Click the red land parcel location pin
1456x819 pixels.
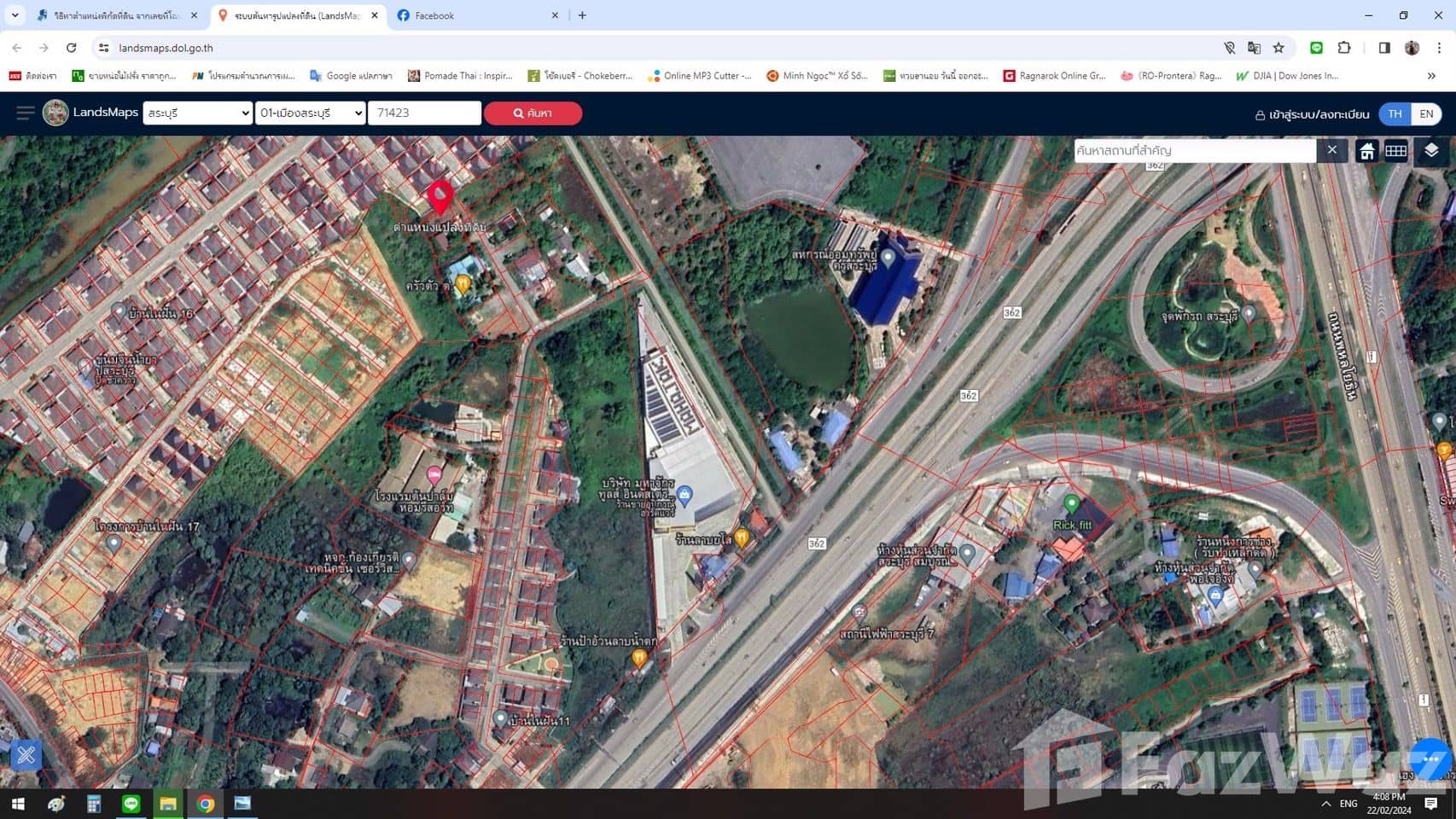[x=440, y=196]
